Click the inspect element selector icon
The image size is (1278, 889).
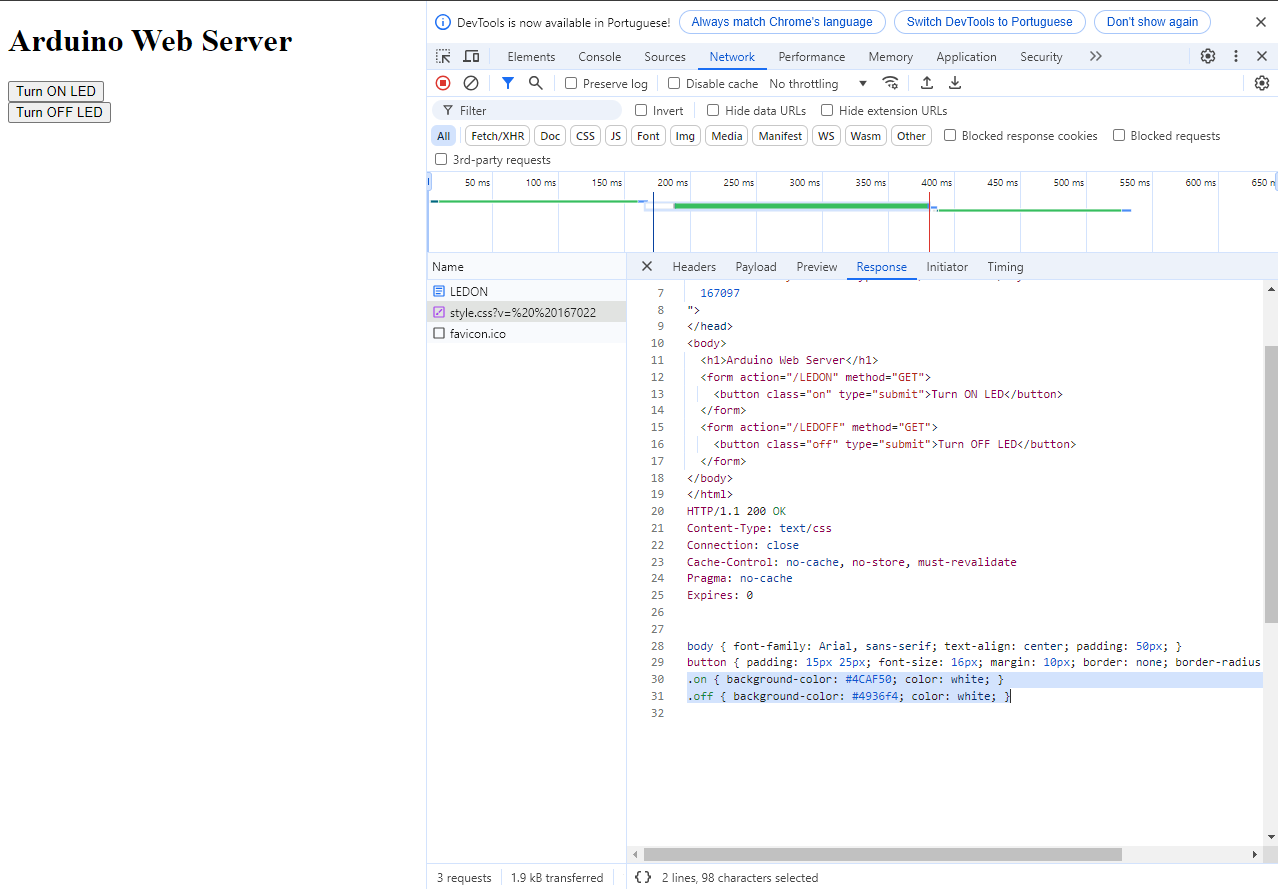point(443,57)
